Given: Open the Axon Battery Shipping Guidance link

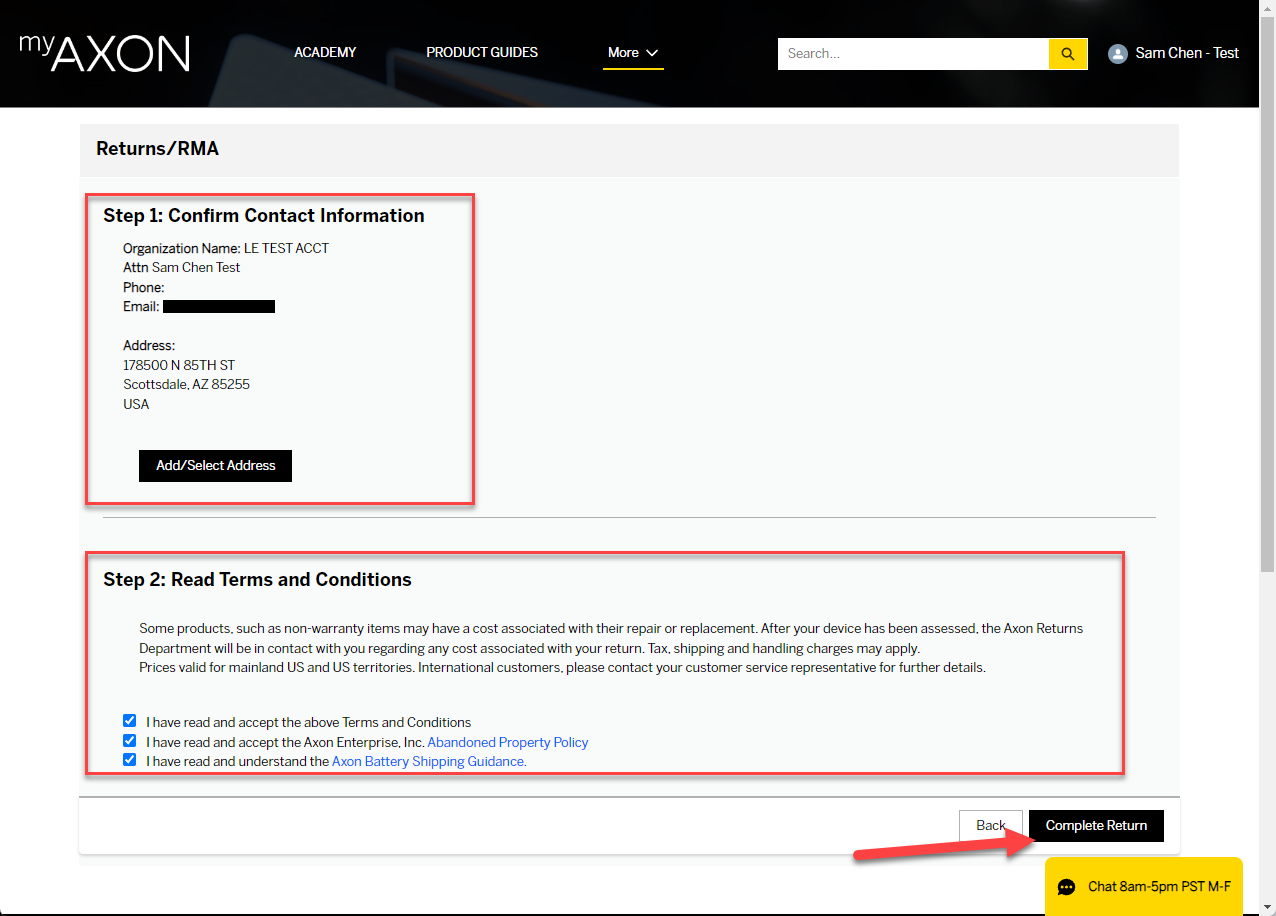Looking at the screenshot, I should [x=427, y=761].
